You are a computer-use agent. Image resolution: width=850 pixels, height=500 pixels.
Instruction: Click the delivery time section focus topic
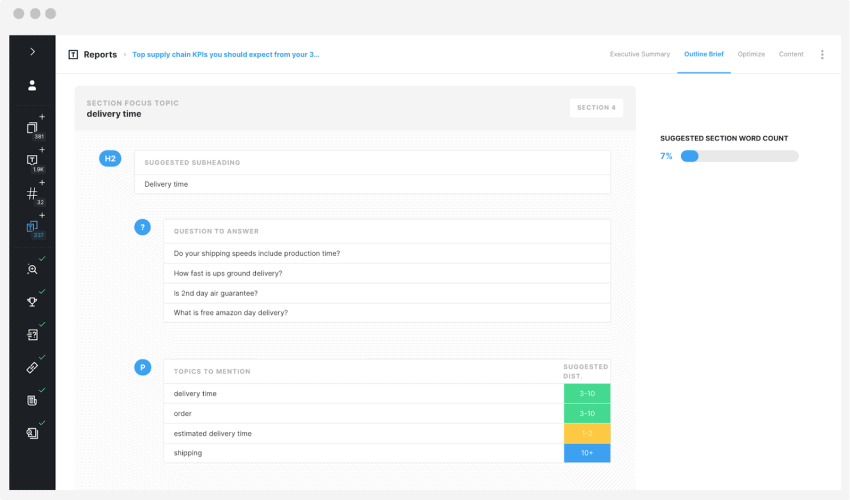(x=114, y=114)
